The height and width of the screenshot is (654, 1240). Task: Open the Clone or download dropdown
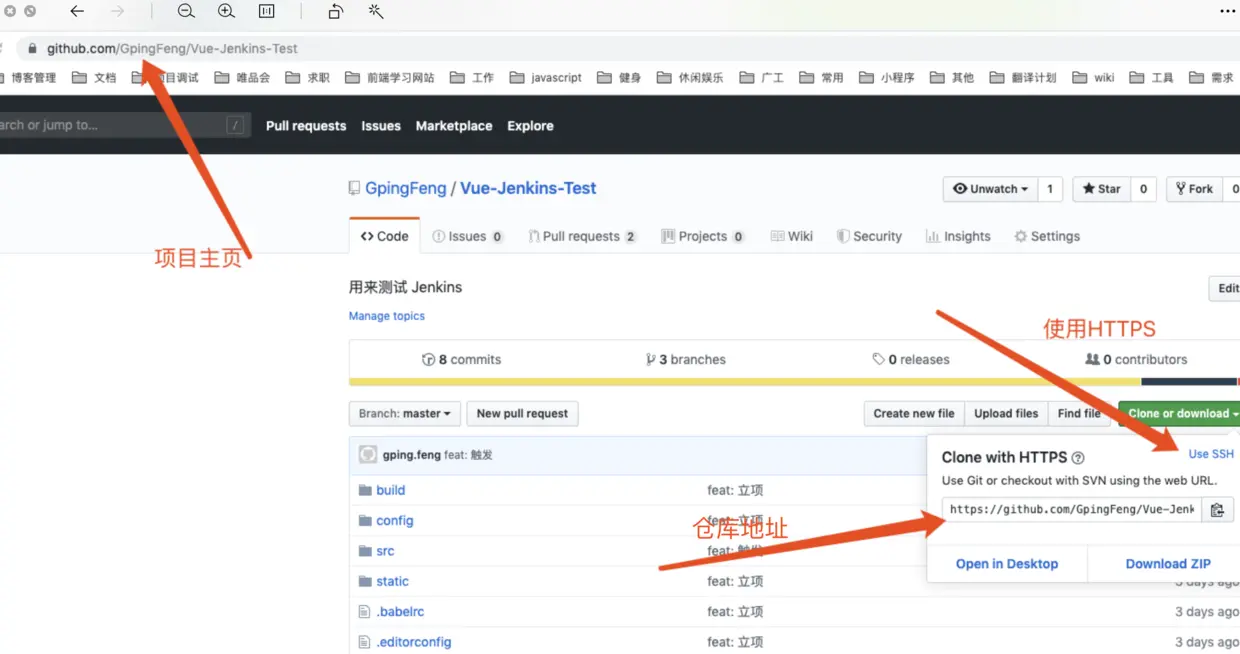point(1181,413)
